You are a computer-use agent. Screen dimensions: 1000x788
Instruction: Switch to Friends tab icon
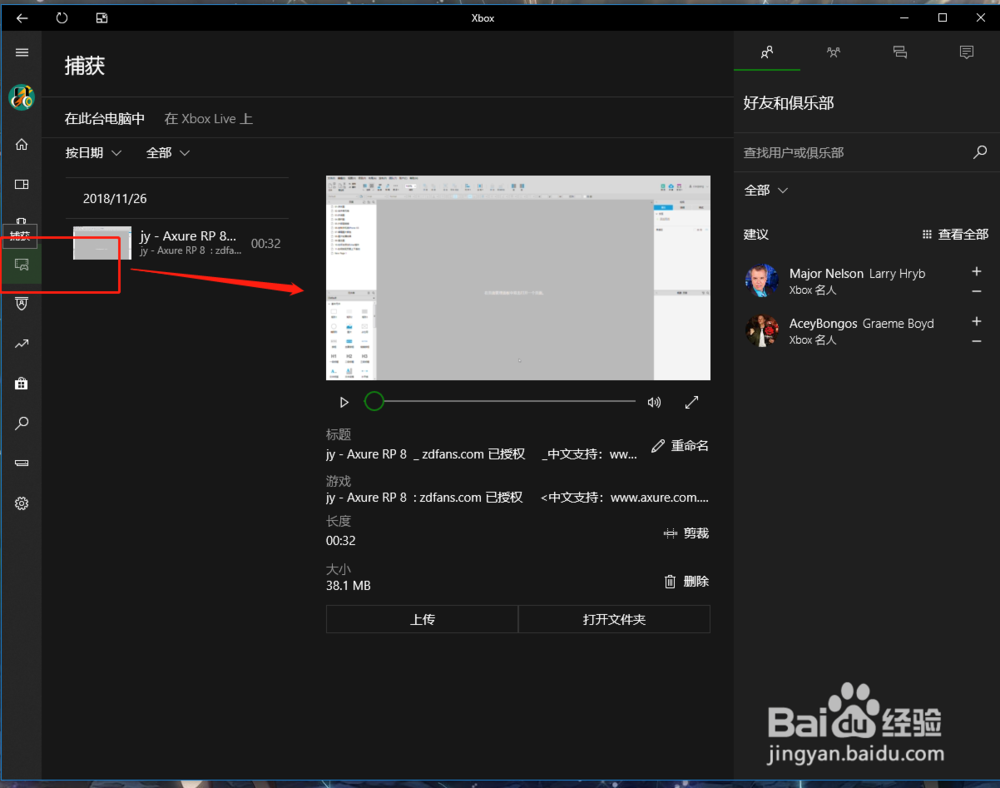pyautogui.click(x=767, y=52)
